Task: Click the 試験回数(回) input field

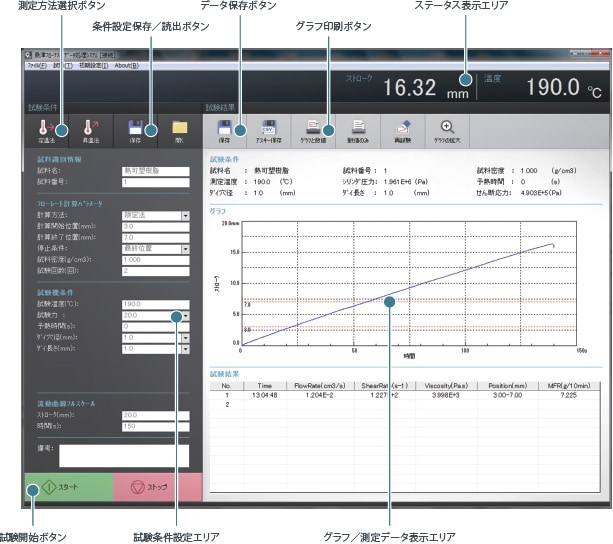Action: coord(156,271)
